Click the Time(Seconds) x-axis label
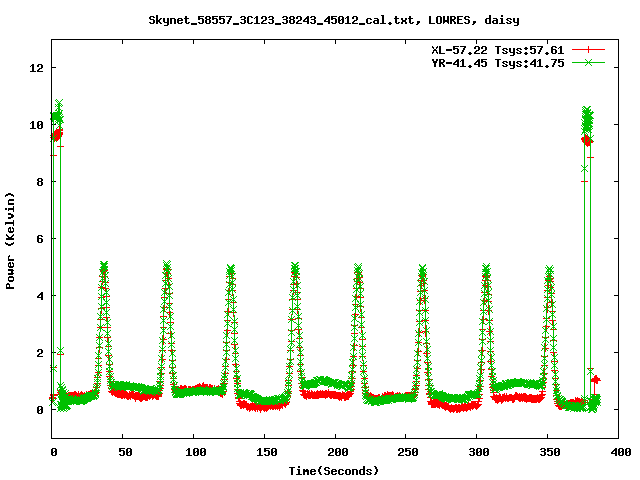This screenshot has width=640, height=480. [x=333, y=471]
